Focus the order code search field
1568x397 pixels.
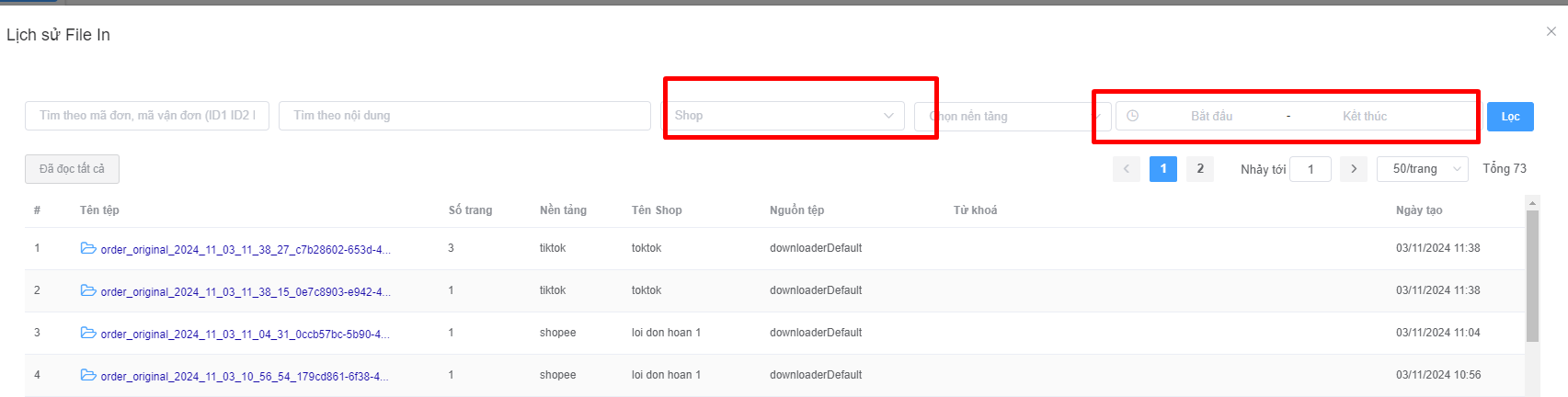tap(147, 116)
